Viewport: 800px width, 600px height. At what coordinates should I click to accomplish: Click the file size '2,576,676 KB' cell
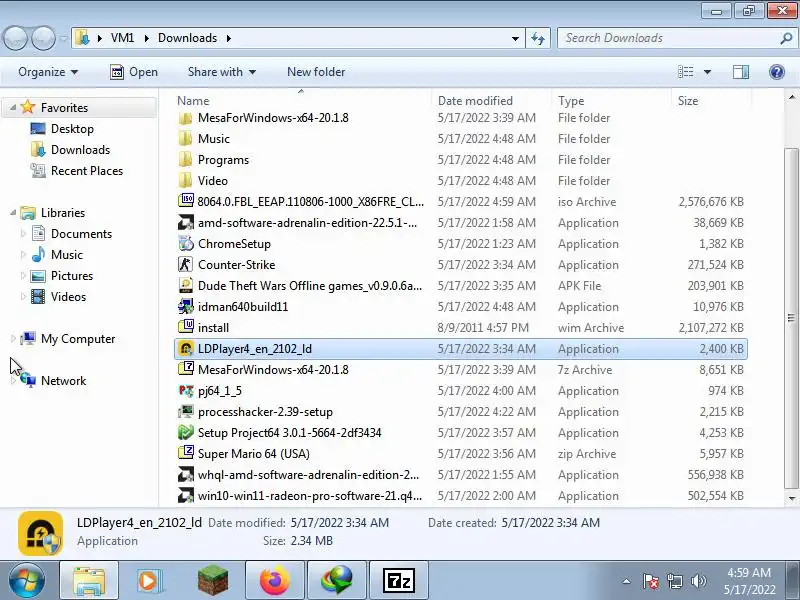711,202
